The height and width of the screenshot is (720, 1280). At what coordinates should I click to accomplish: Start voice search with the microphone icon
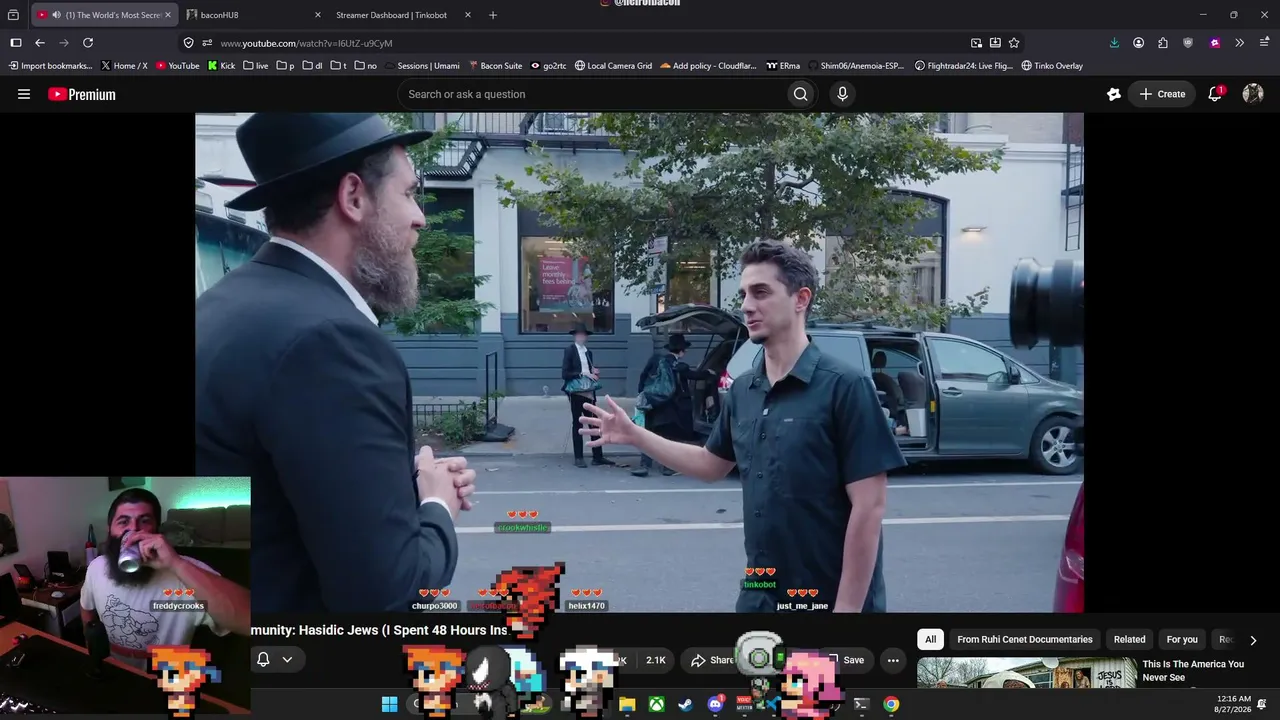click(x=842, y=94)
